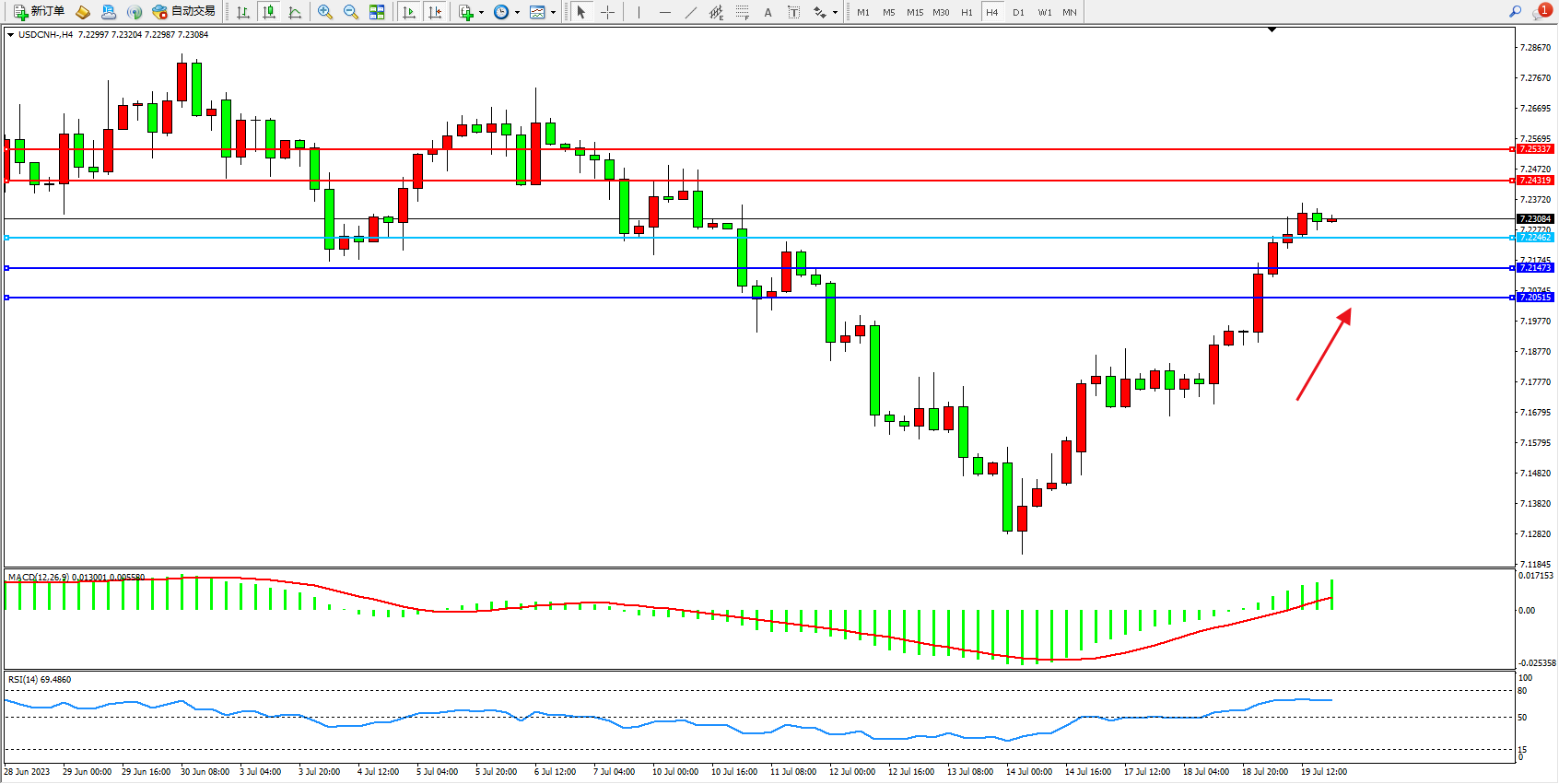Open the search magnifier icon
Screen dimensions: 1559x784
click(x=1515, y=12)
